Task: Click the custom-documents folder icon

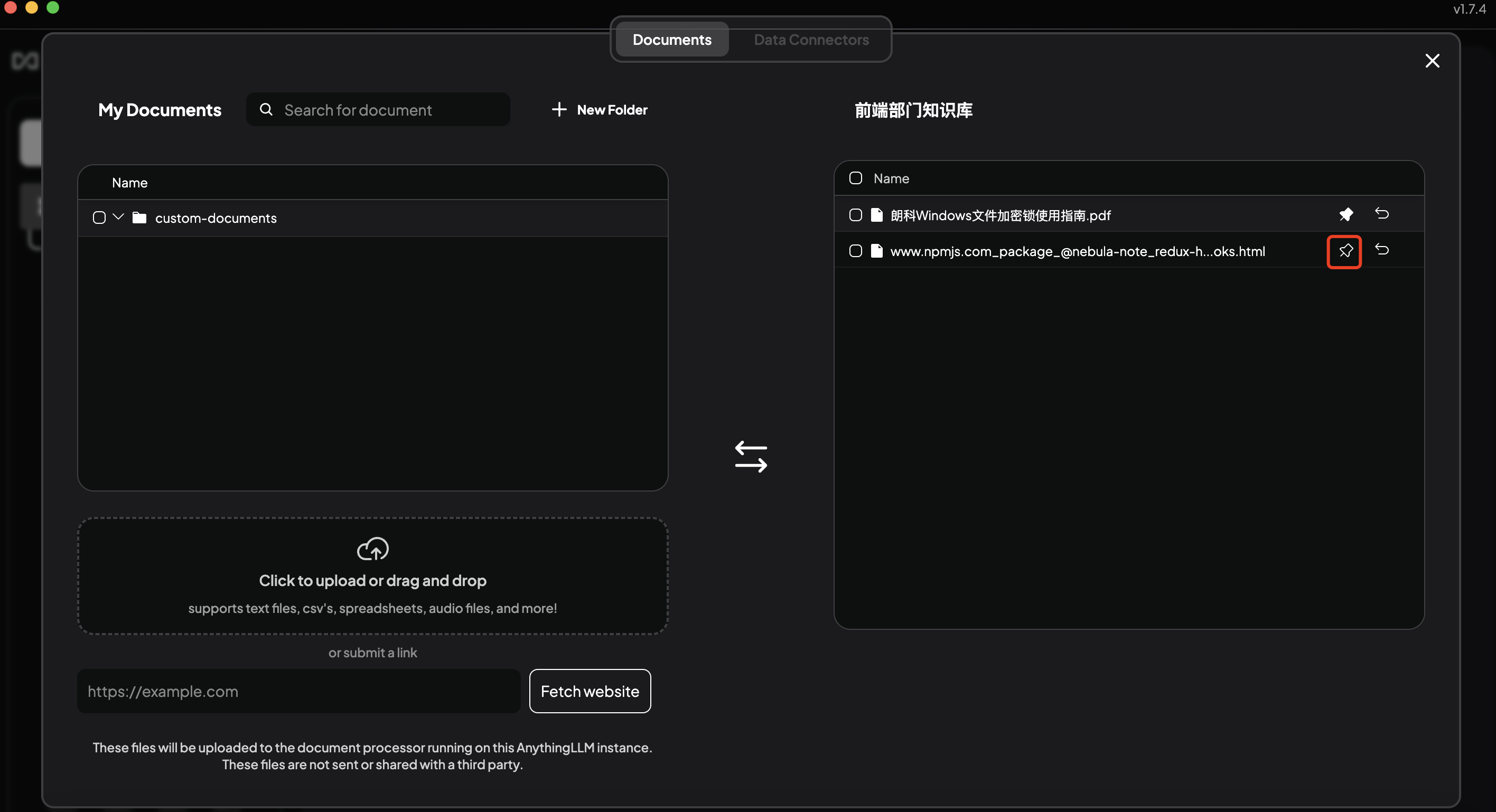Action: 139,218
